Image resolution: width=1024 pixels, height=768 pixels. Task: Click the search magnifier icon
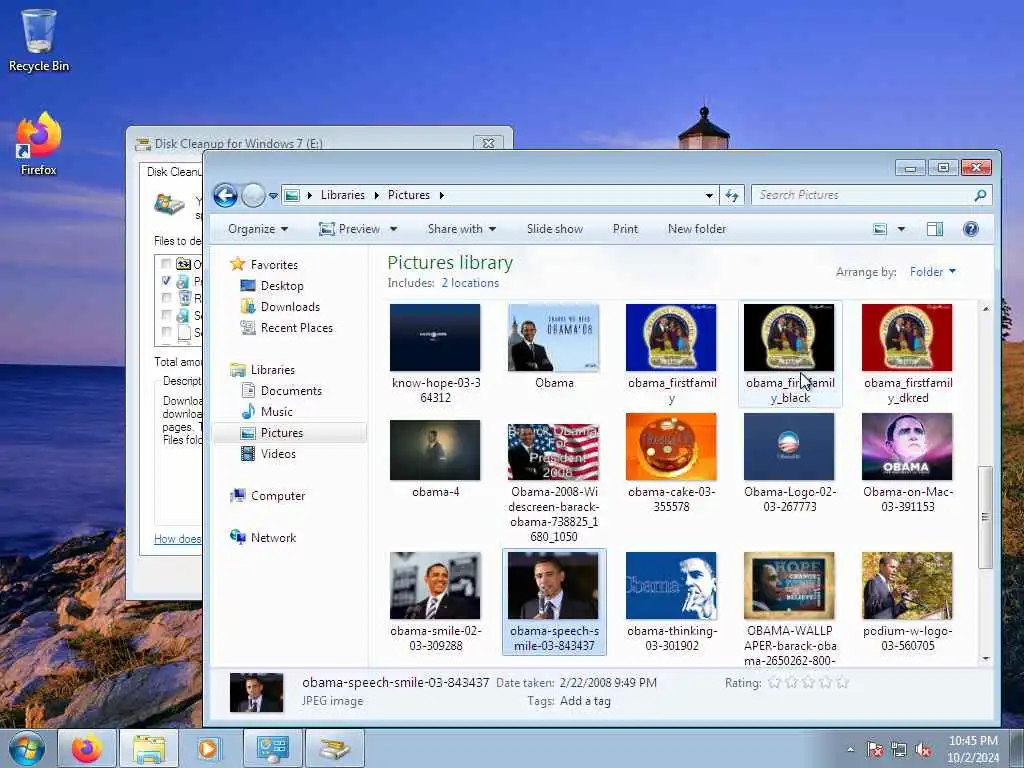pyautogui.click(x=980, y=195)
